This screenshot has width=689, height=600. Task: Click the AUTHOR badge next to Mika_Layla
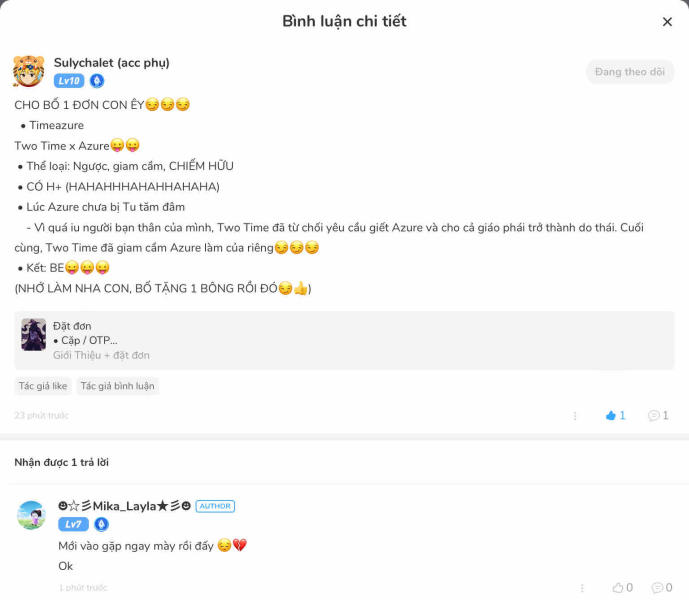click(215, 506)
